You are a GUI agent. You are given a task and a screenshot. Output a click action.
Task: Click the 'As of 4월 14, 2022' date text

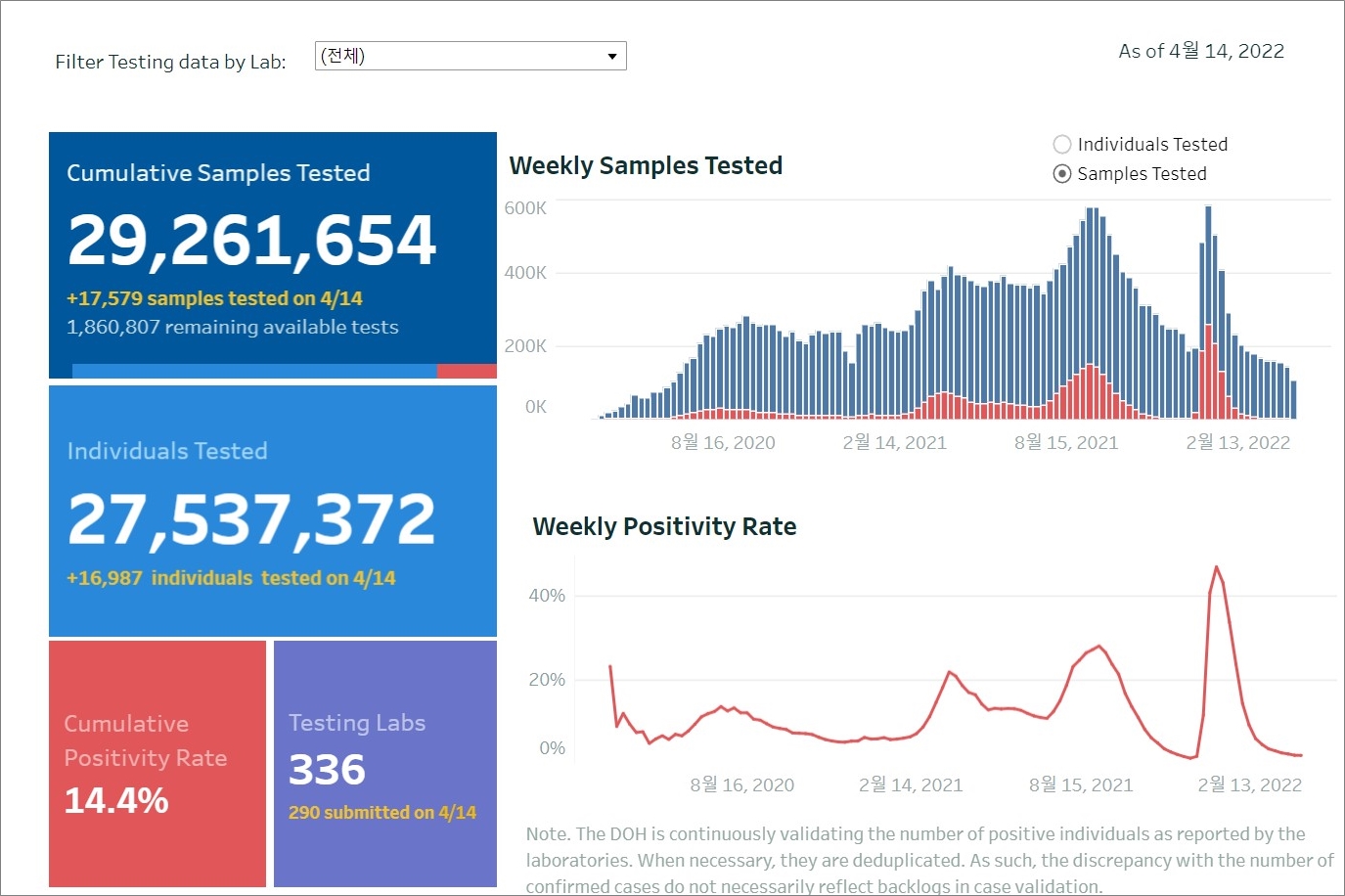coord(1201,51)
